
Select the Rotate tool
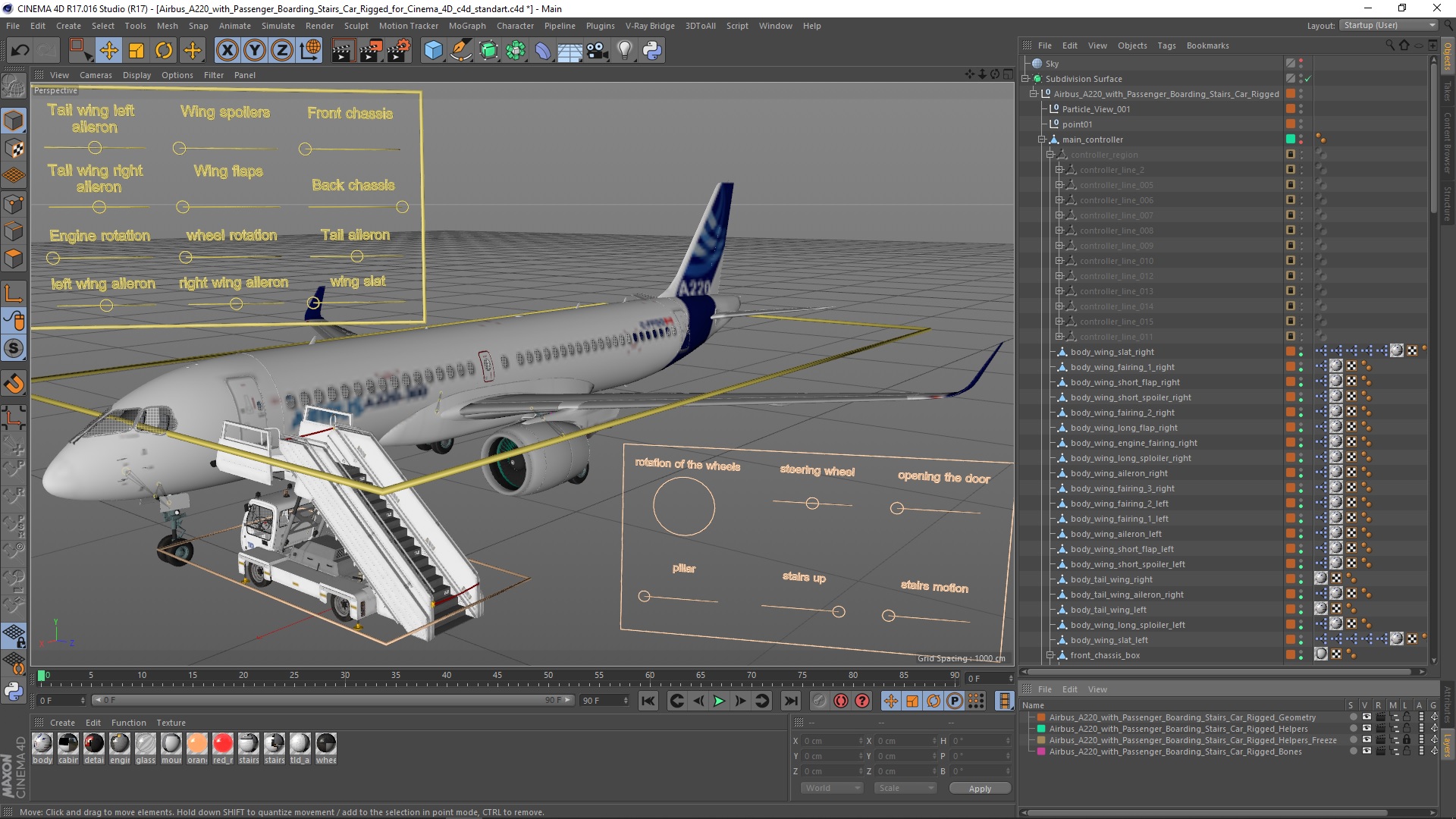coord(164,51)
